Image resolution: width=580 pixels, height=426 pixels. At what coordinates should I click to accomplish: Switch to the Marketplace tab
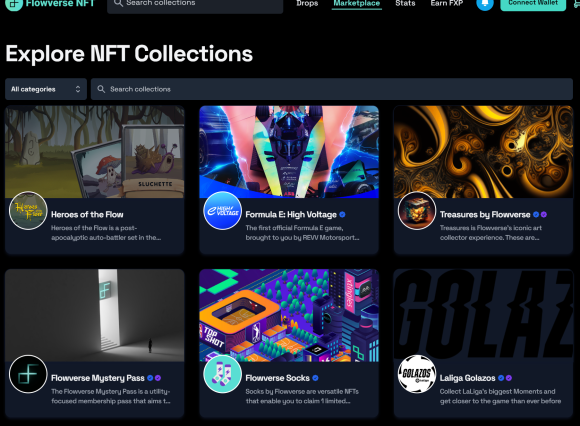pos(357,3)
